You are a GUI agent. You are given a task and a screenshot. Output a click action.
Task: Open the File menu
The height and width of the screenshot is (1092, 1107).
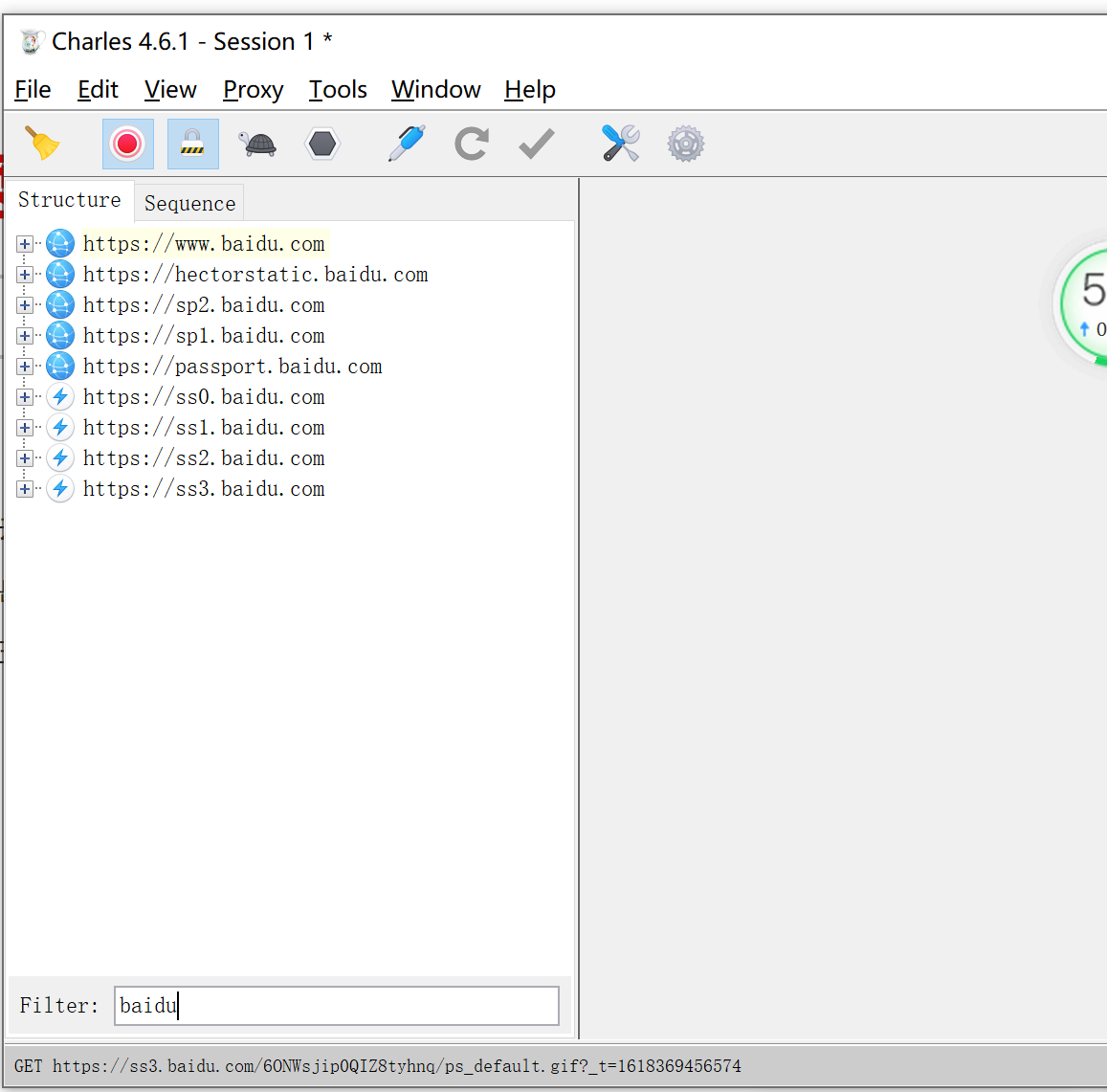33,90
